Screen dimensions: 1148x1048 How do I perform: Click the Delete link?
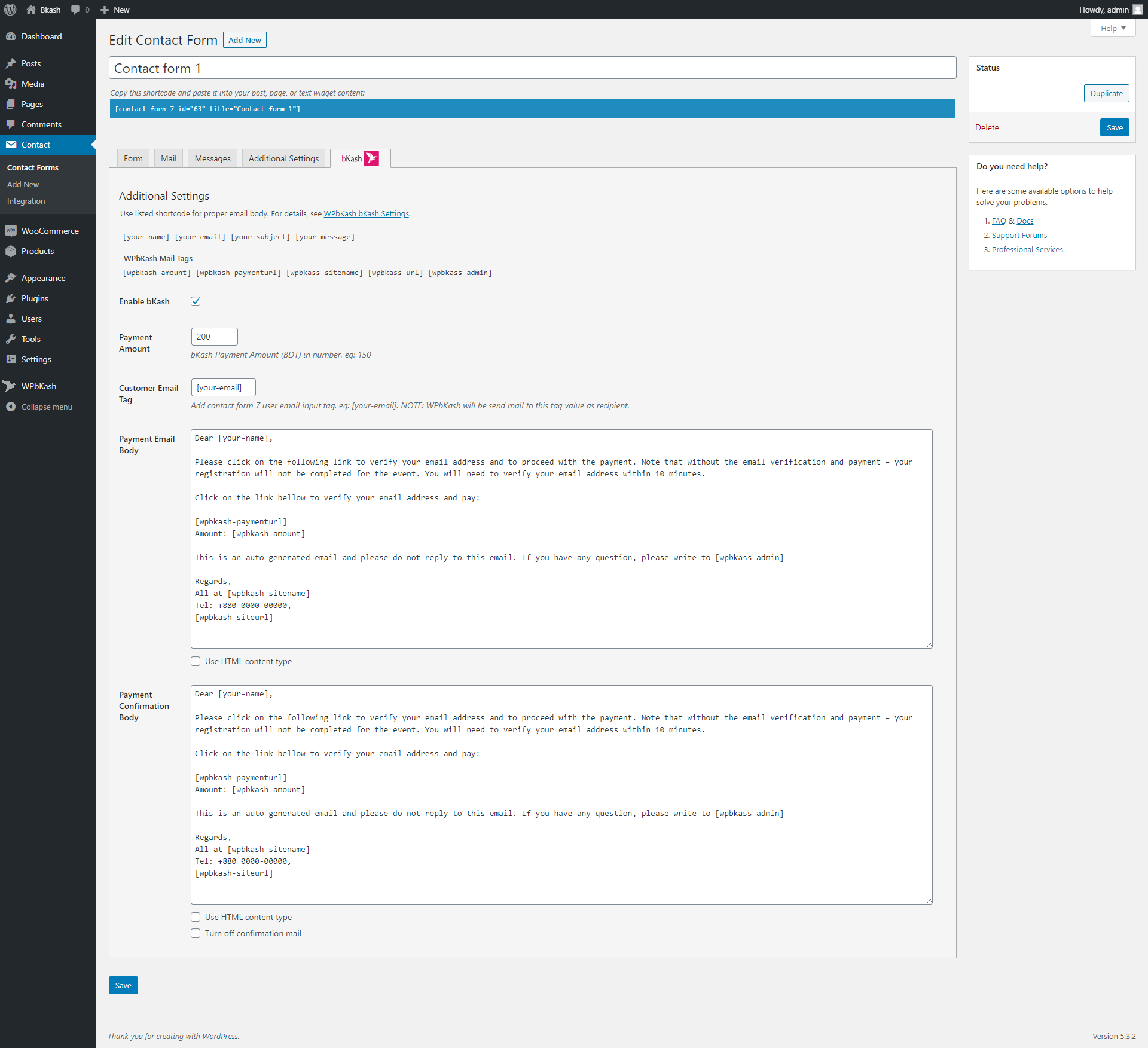(987, 127)
